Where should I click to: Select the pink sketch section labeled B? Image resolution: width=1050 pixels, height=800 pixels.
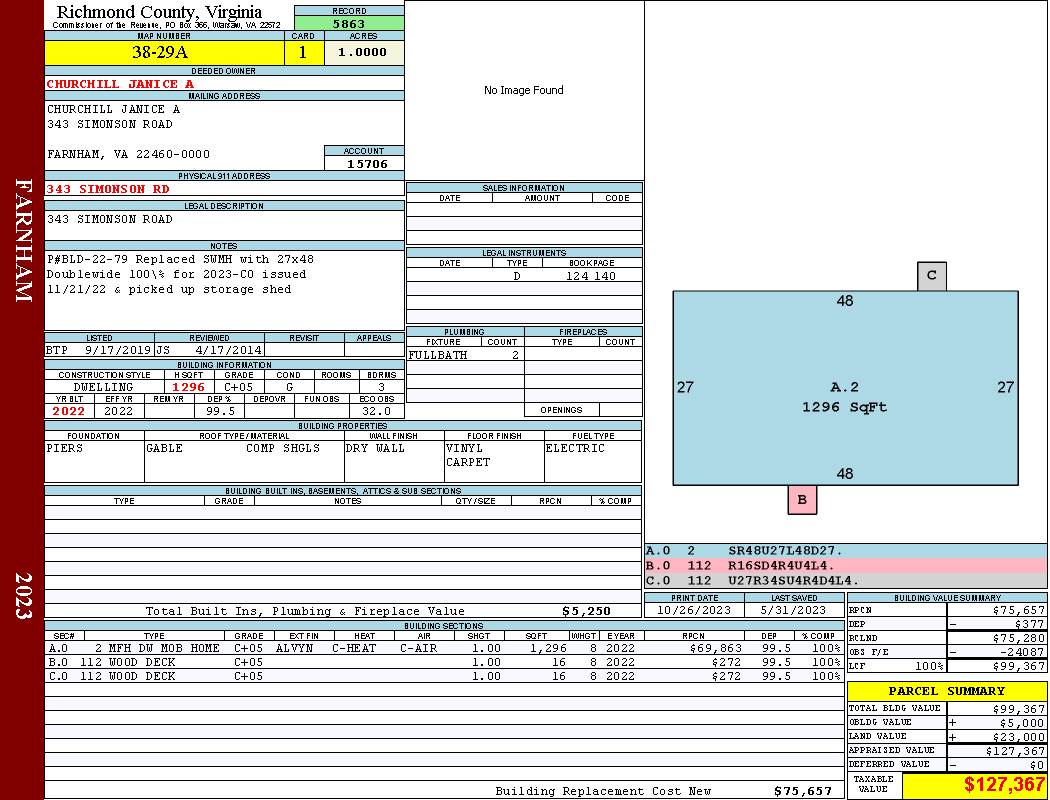click(x=802, y=499)
